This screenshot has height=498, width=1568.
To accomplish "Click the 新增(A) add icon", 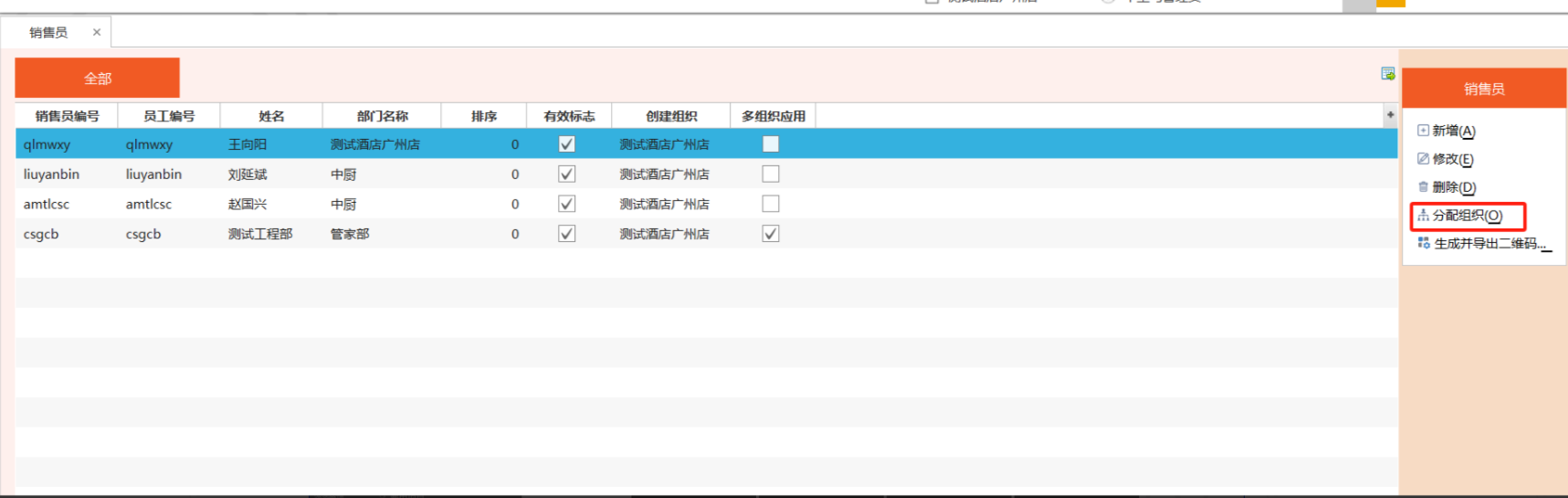I will 1423,131.
